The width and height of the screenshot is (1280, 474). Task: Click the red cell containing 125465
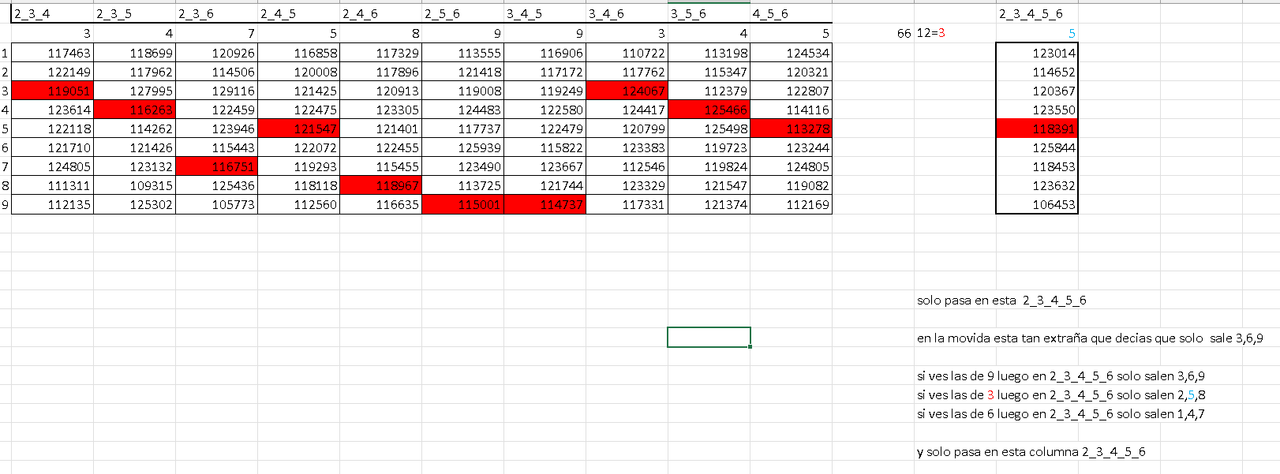click(x=709, y=109)
